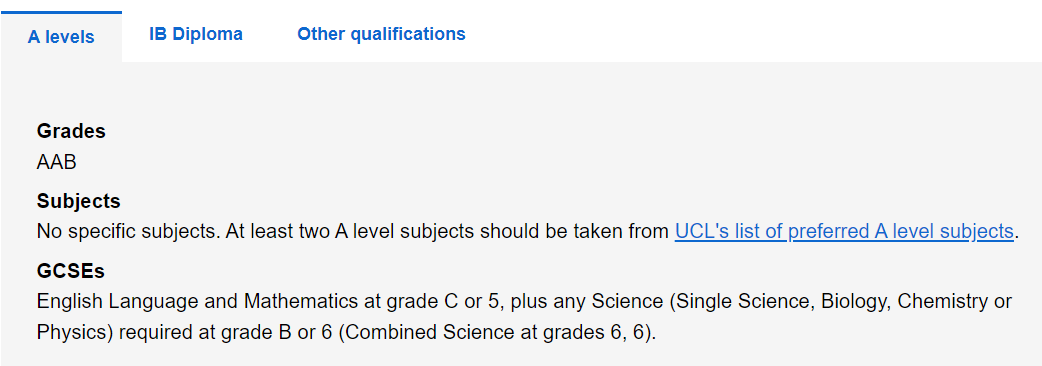Select the A levels tab
The height and width of the screenshot is (366, 1042).
coord(61,37)
